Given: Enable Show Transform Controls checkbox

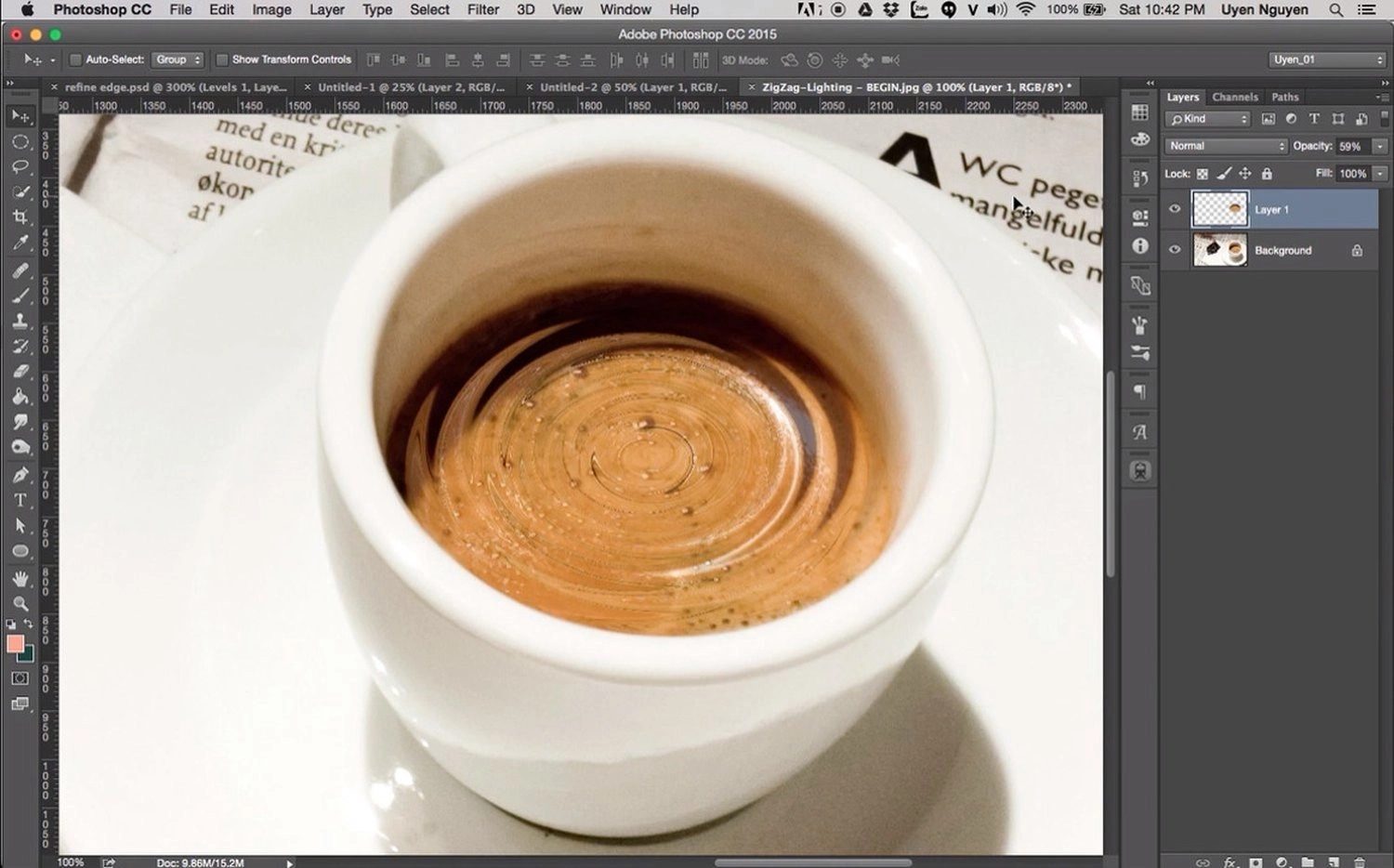Looking at the screenshot, I should point(222,59).
